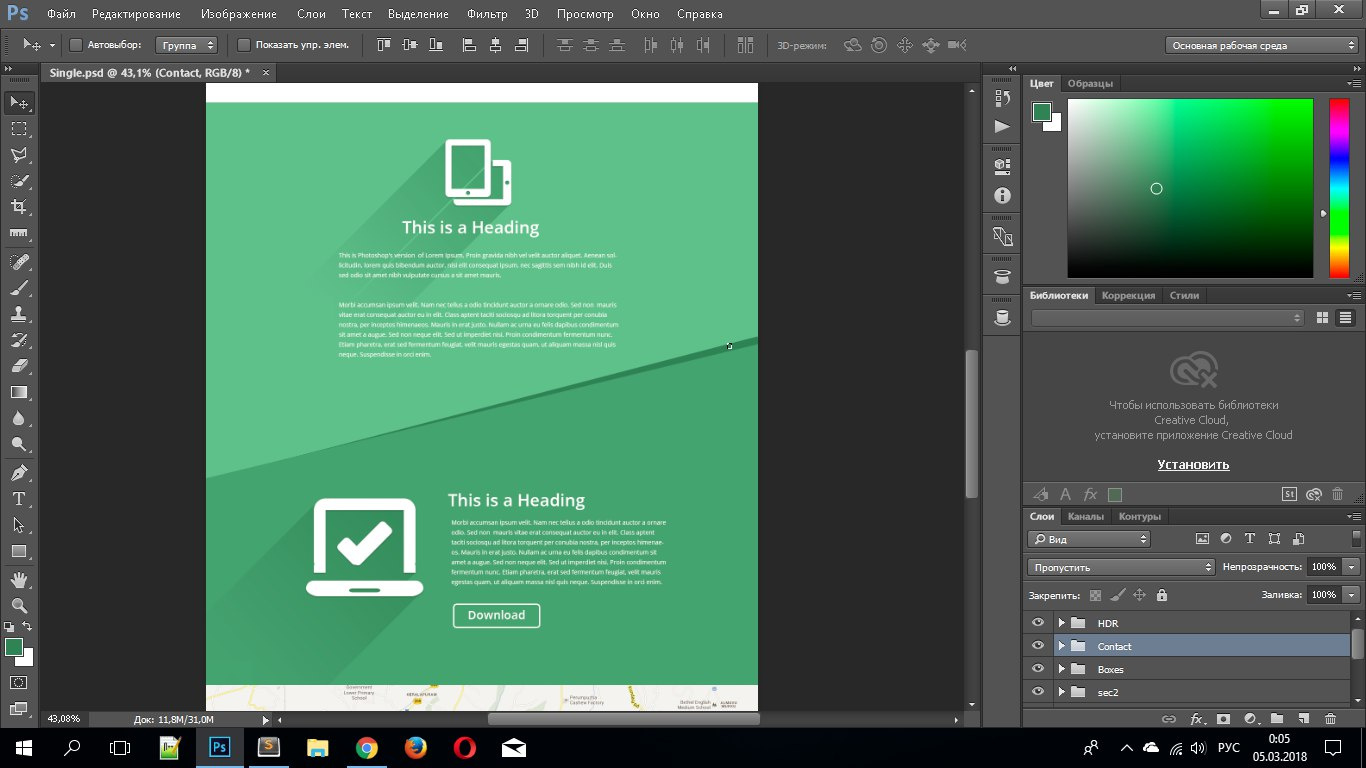Screen dimensions: 1366x768
Task: Select the Zoom tool
Action: (x=19, y=606)
